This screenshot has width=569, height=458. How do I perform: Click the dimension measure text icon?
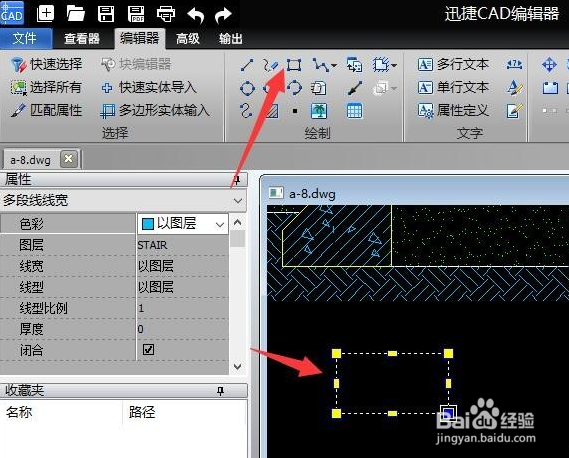(x=514, y=65)
